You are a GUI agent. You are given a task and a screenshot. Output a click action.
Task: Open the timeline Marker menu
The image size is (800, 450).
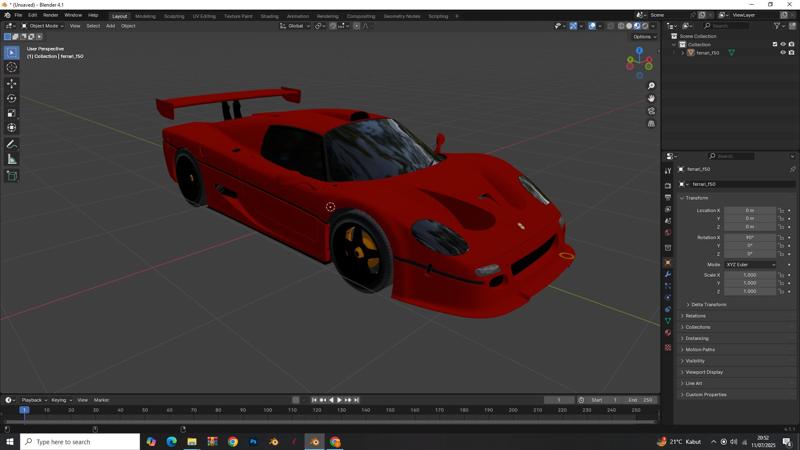click(x=102, y=400)
